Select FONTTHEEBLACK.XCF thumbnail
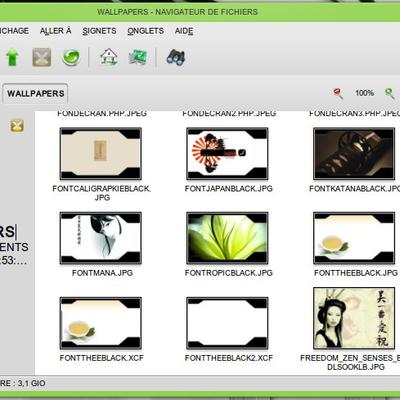 101,323
